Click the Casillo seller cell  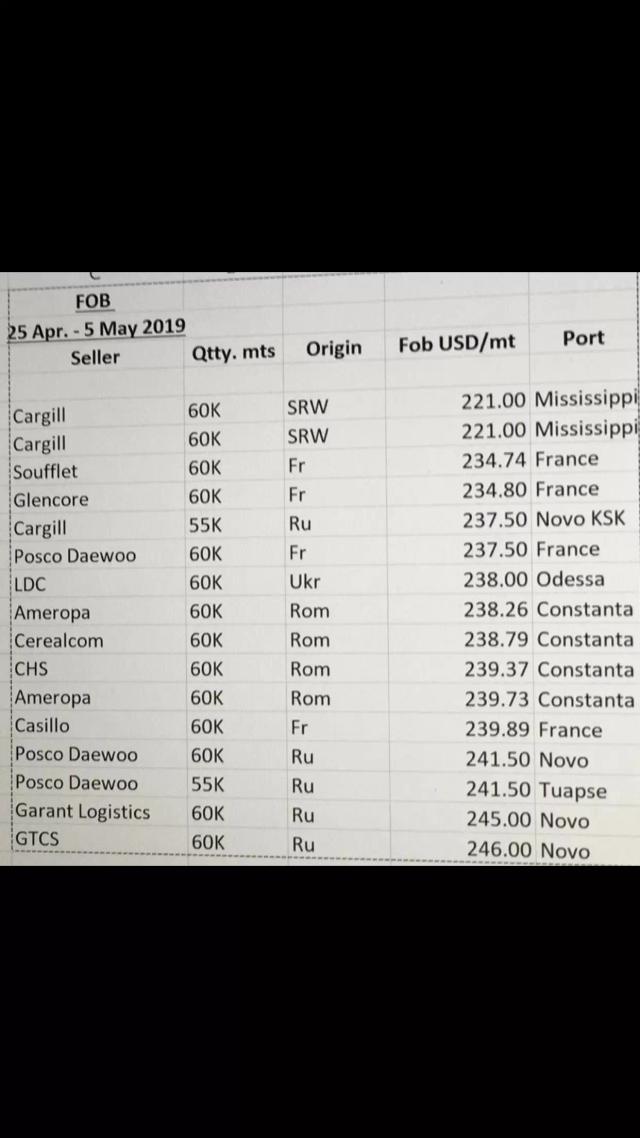pos(42,726)
